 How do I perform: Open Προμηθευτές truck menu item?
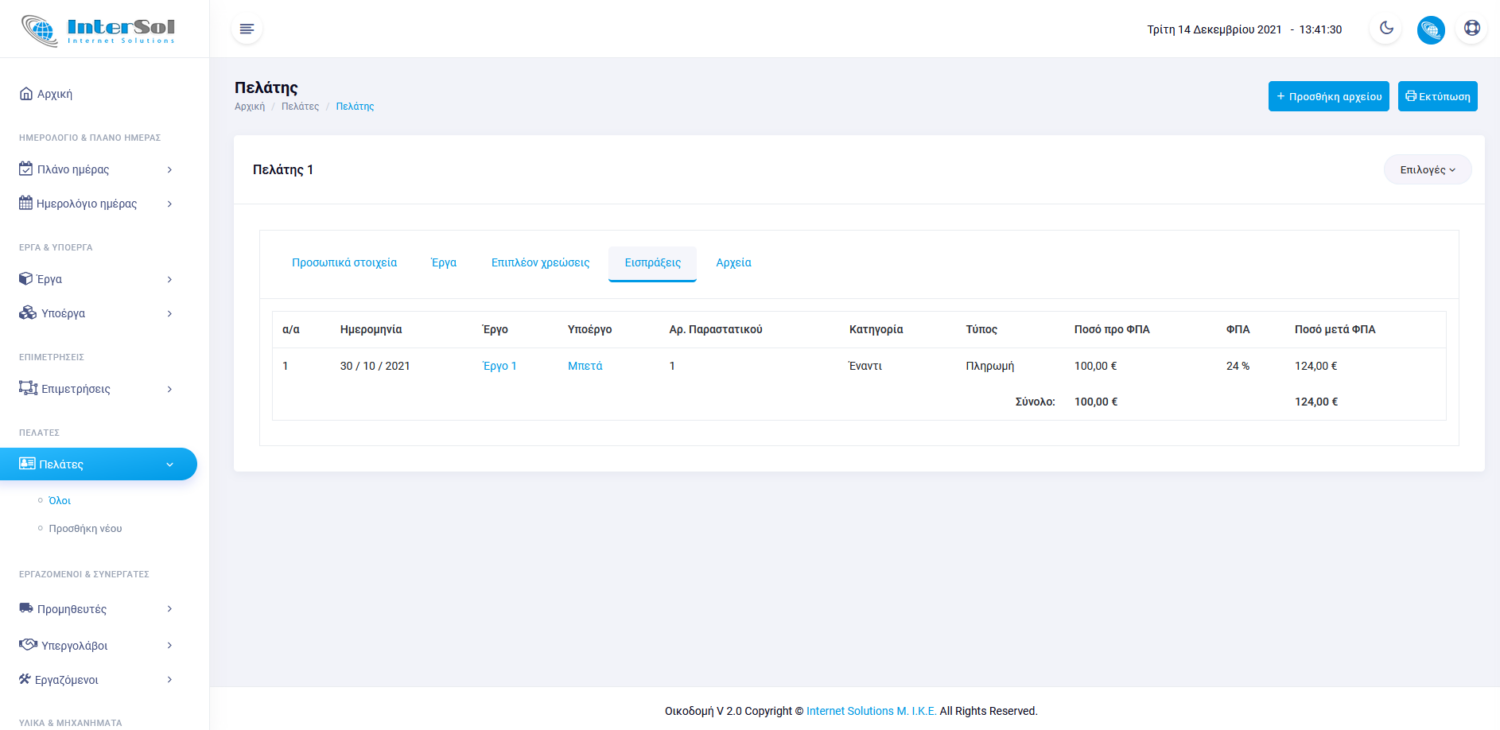(x=96, y=609)
